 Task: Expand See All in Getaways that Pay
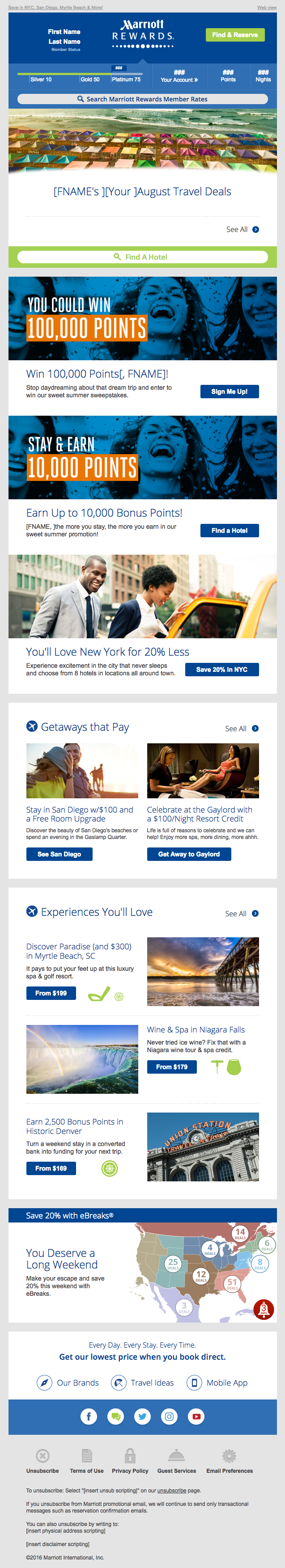[242, 729]
